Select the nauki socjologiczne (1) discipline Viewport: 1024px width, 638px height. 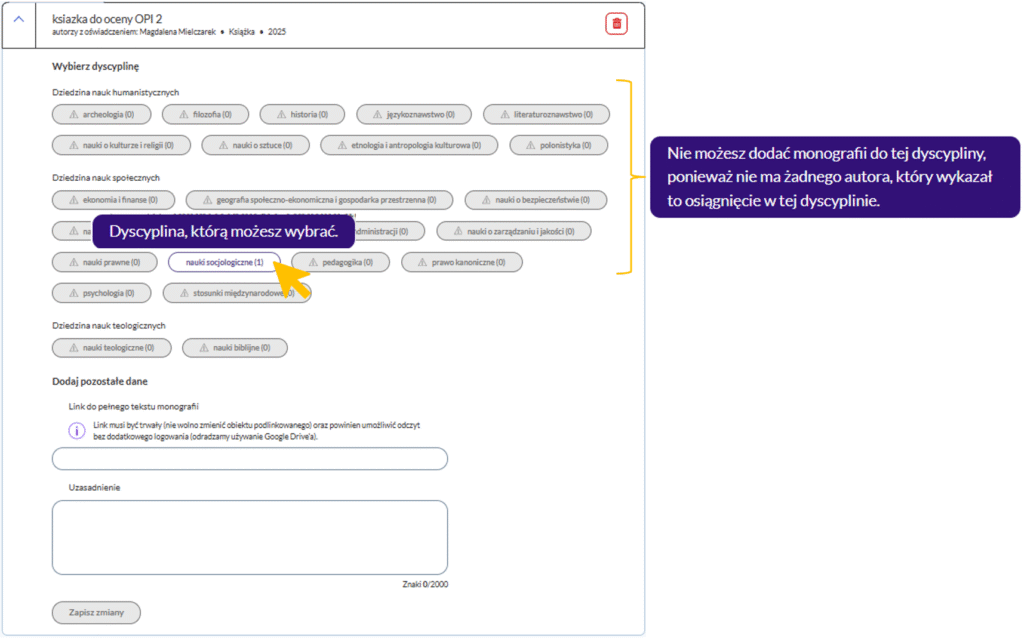(224, 262)
